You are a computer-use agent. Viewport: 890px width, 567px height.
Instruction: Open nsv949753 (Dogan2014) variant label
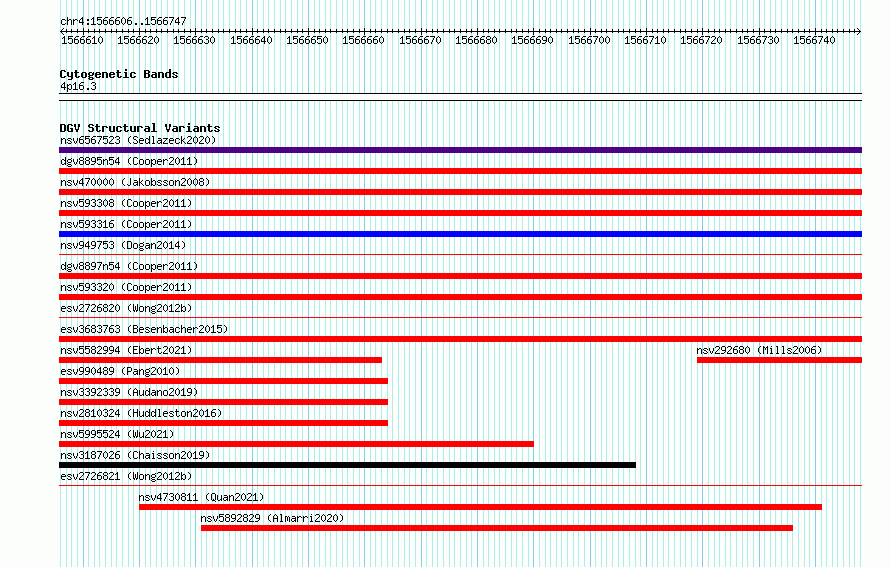pos(123,245)
